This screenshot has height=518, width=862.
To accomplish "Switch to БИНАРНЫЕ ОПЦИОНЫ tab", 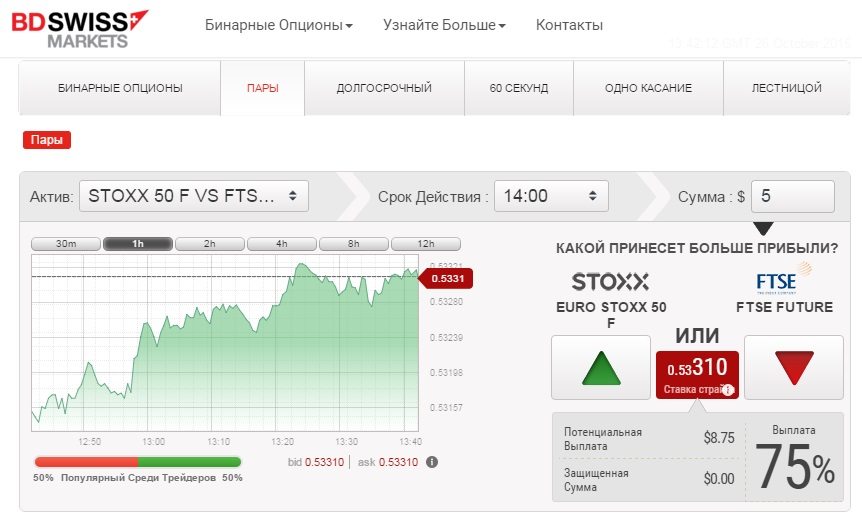I will coord(120,88).
